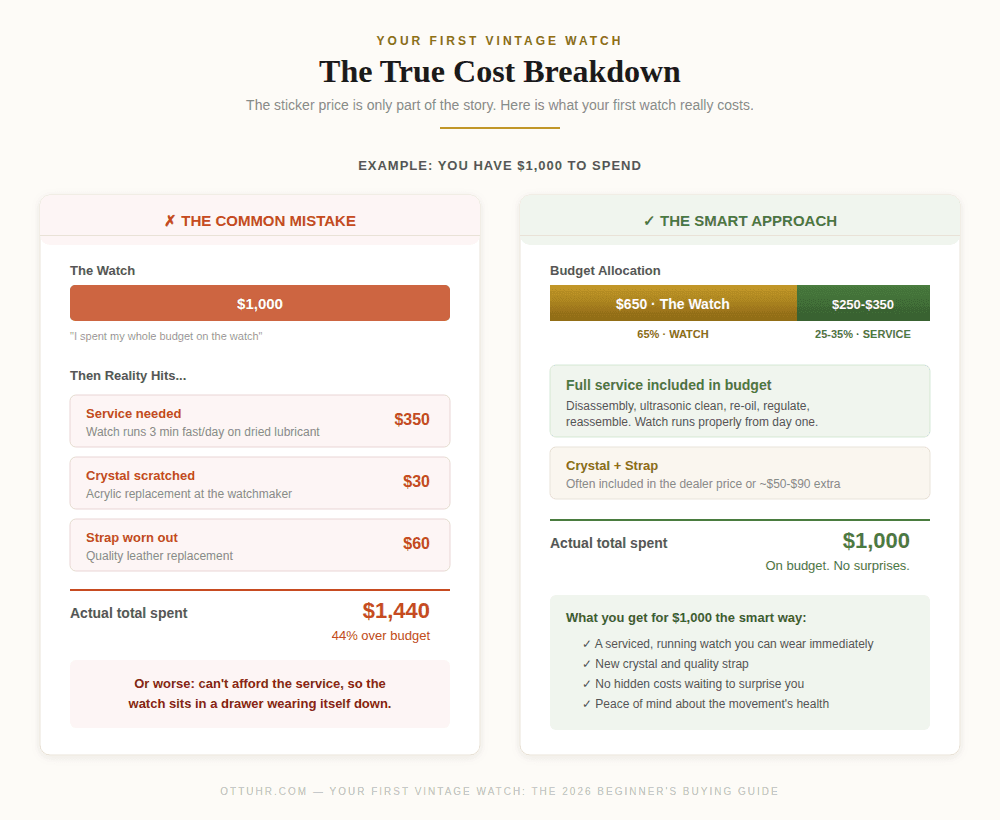Click the 'Crystal + Strap' info card
1000x820 pixels.
740,473
